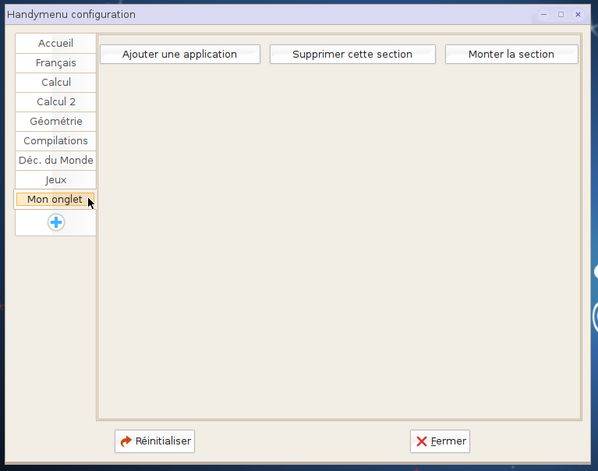Click Supprimer cette section button

click(x=352, y=54)
